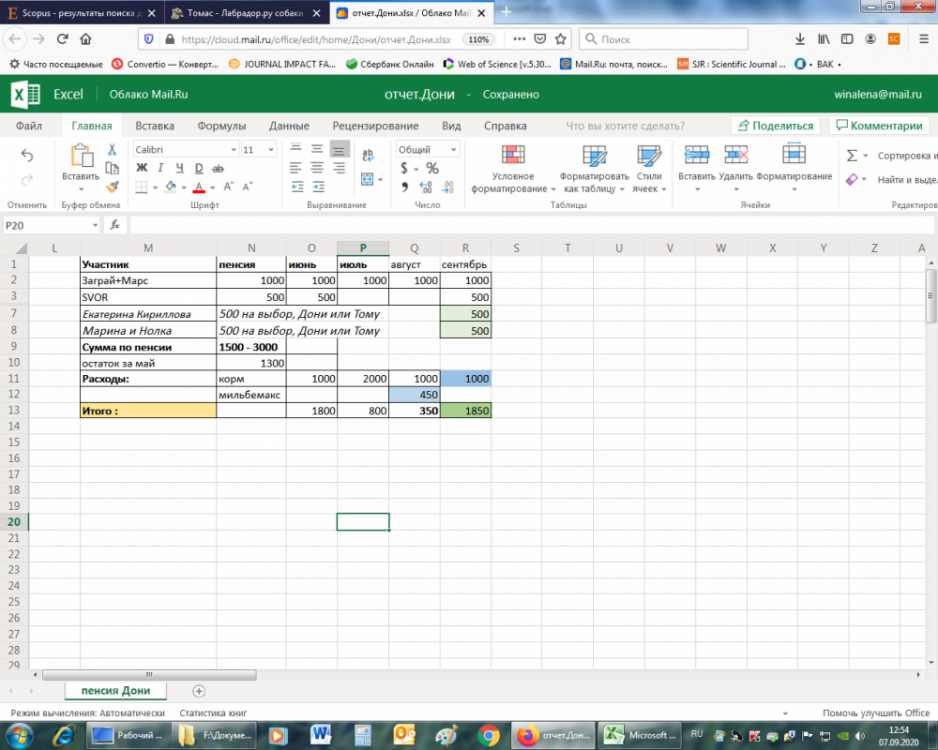Open the Формулы ribbon tab
938x750 pixels.
click(x=221, y=126)
